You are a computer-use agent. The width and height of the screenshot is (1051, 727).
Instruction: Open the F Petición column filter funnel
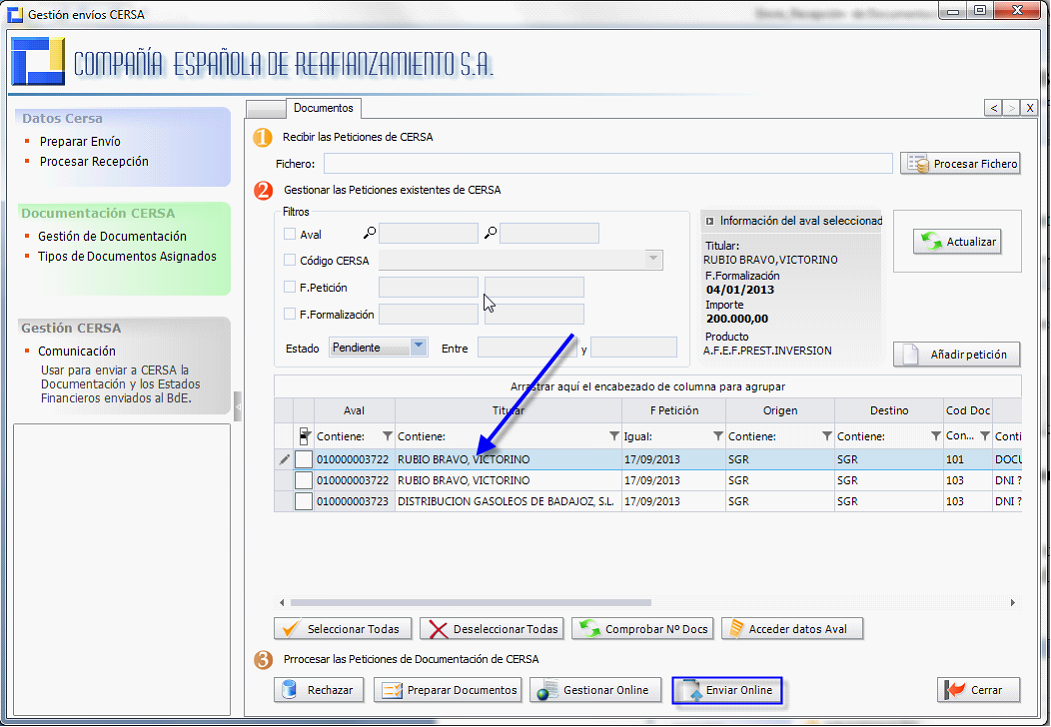(x=718, y=436)
